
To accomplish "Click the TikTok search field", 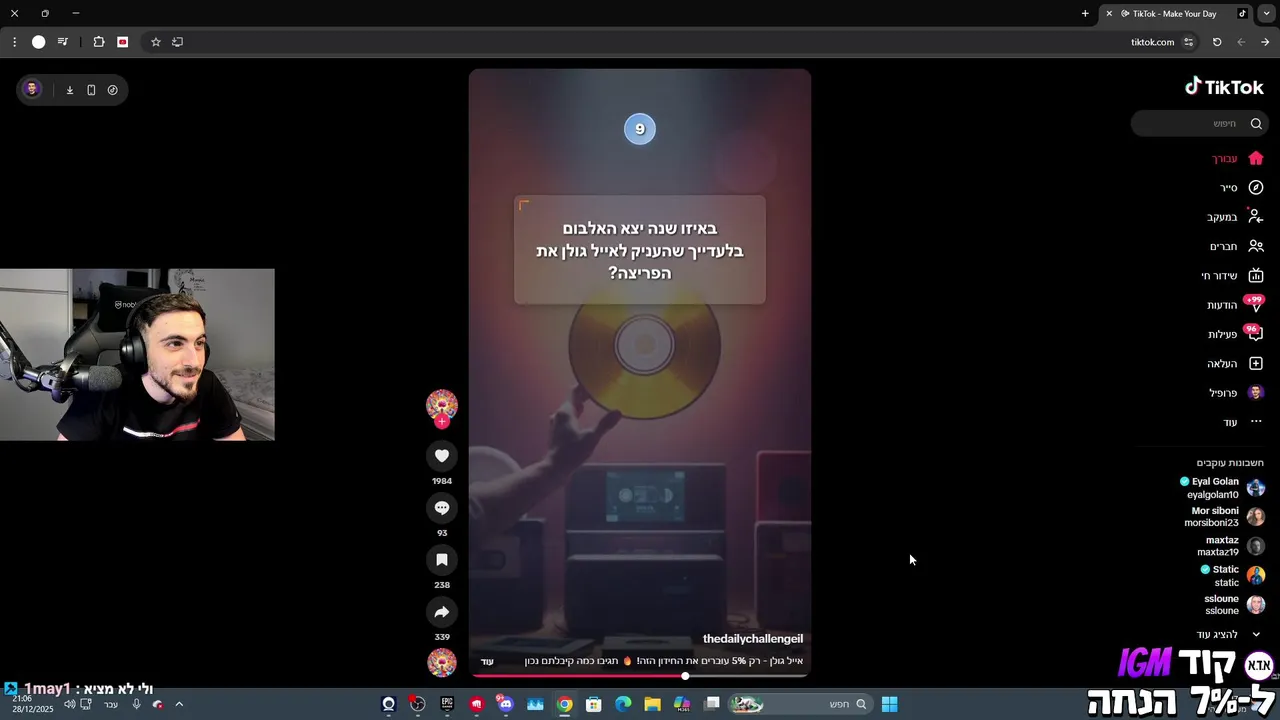I will click(1200, 123).
